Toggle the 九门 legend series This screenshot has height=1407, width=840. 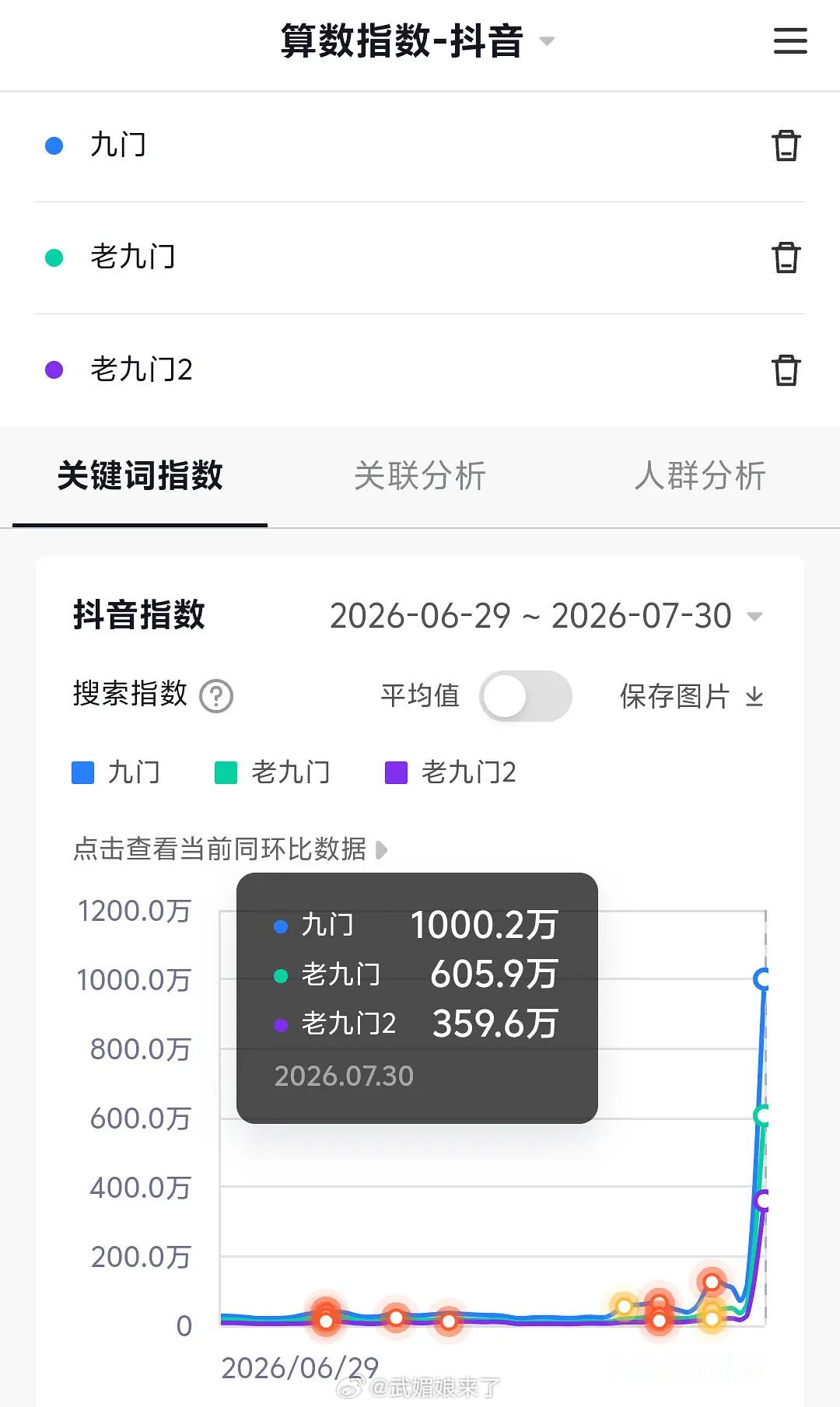(116, 772)
